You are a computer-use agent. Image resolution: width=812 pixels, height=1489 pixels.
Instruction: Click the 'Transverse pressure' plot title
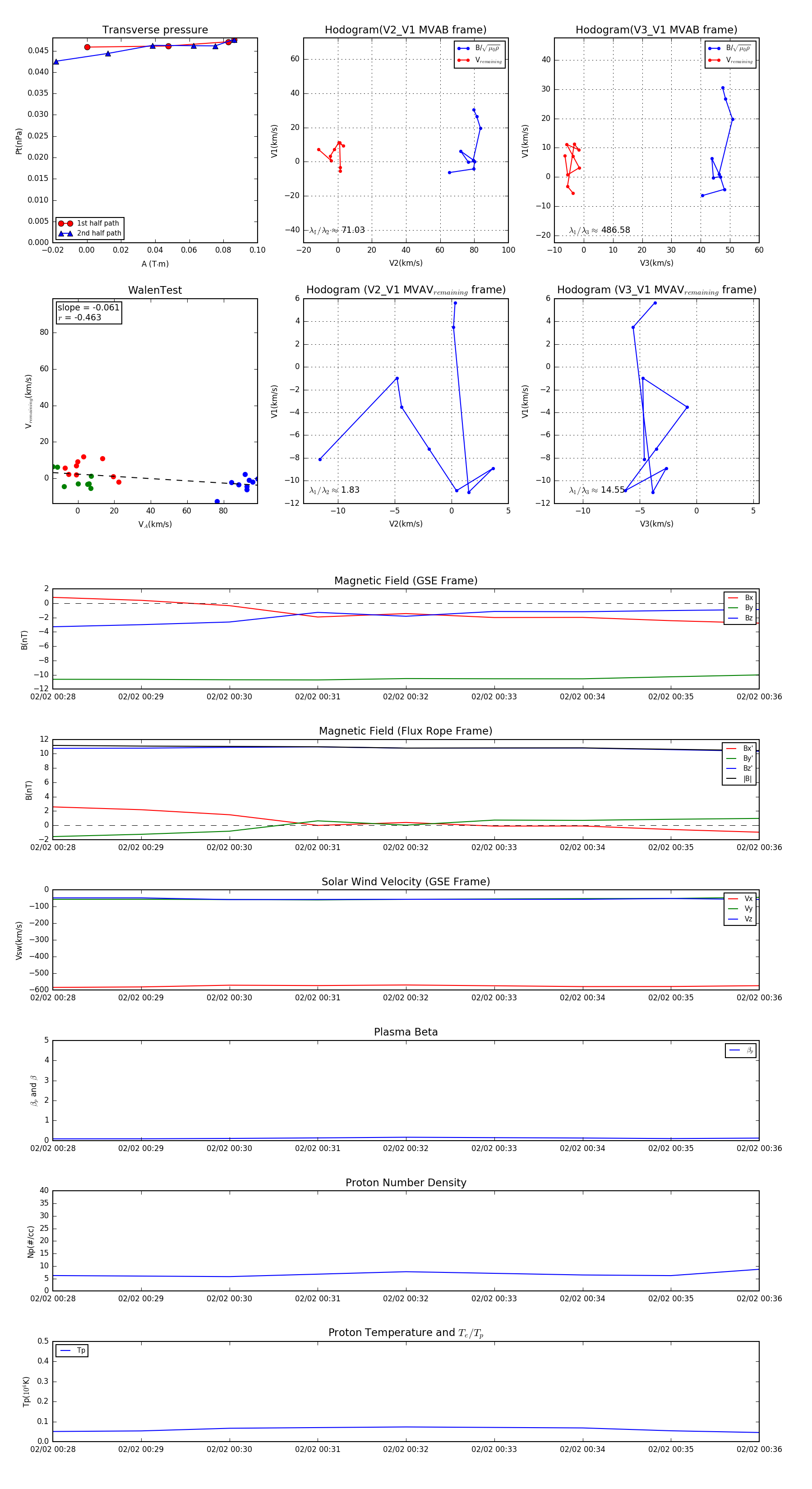pyautogui.click(x=155, y=30)
